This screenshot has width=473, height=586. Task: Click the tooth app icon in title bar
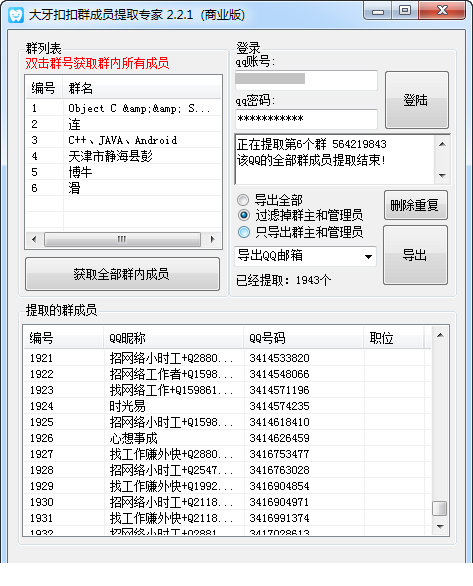point(16,15)
